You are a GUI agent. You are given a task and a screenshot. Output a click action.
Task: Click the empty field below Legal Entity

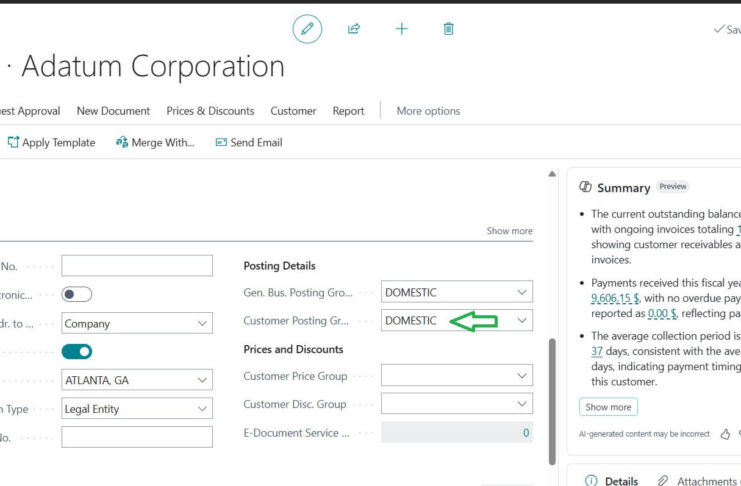click(x=137, y=437)
